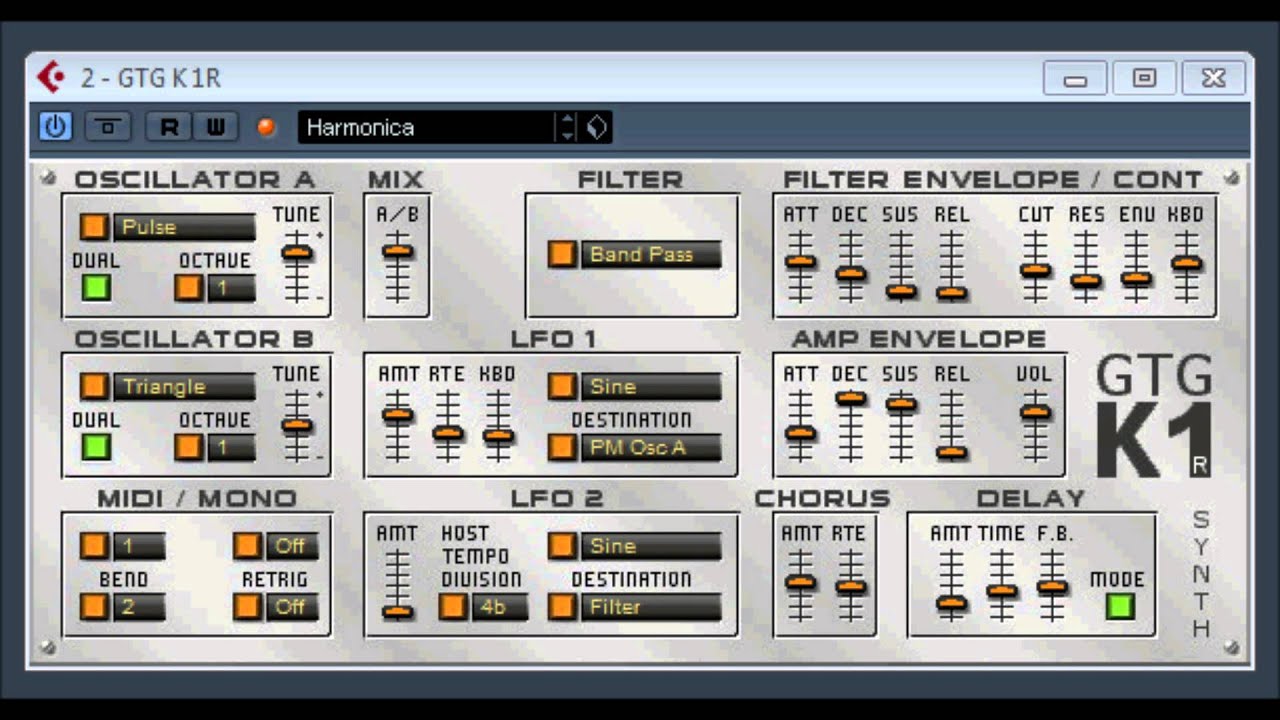Click Oscillator B octave value 1
Viewport: 1280px width, 720px height.
[x=231, y=447]
